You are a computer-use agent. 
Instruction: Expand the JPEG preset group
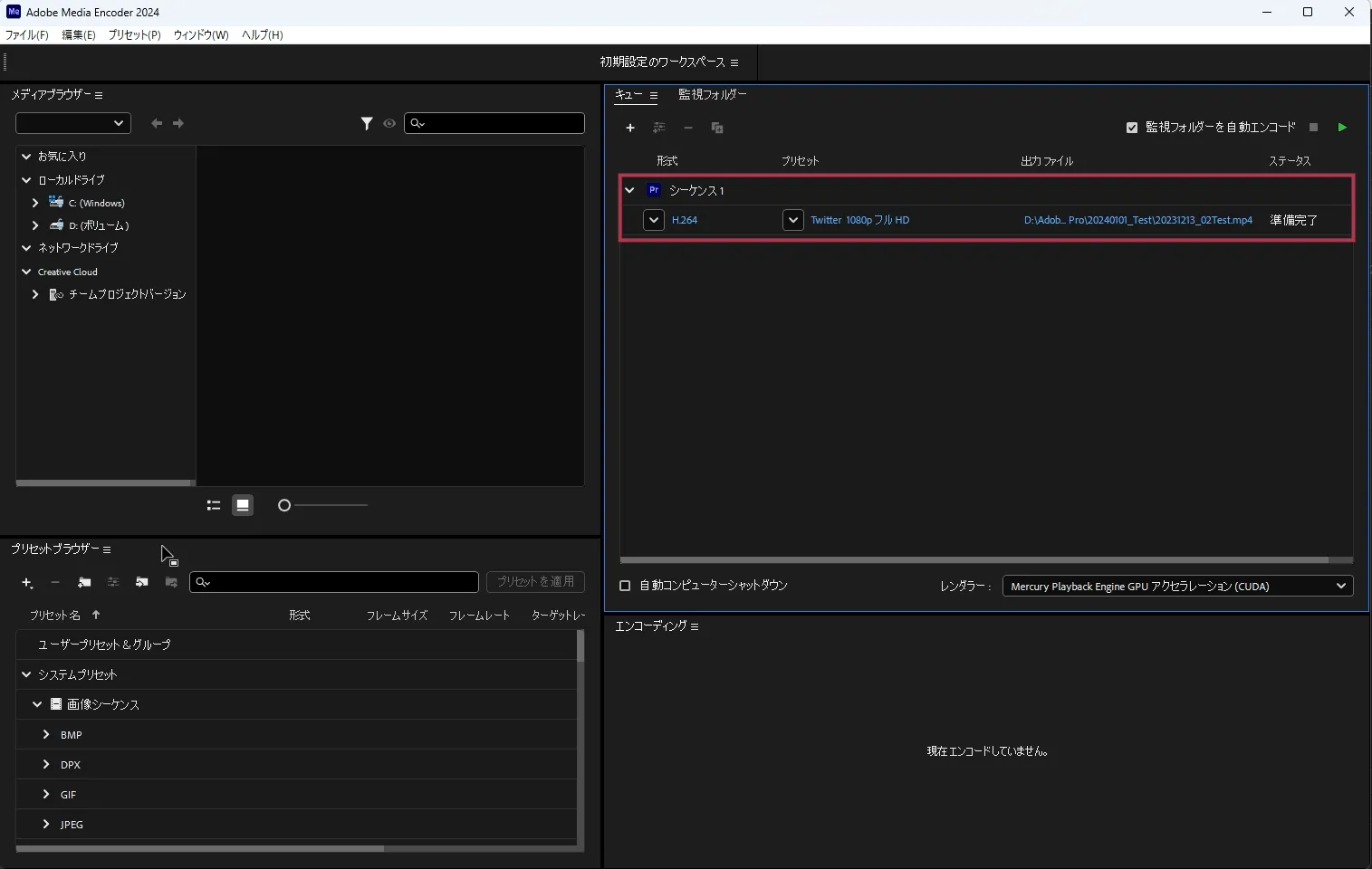46,824
